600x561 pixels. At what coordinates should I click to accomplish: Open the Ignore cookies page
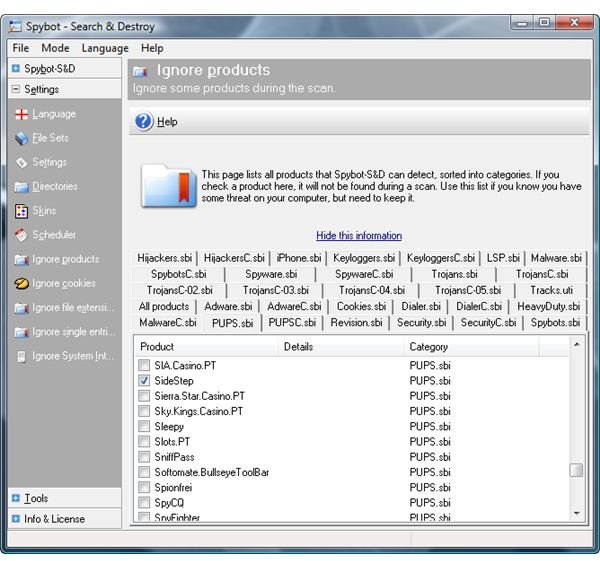point(64,284)
